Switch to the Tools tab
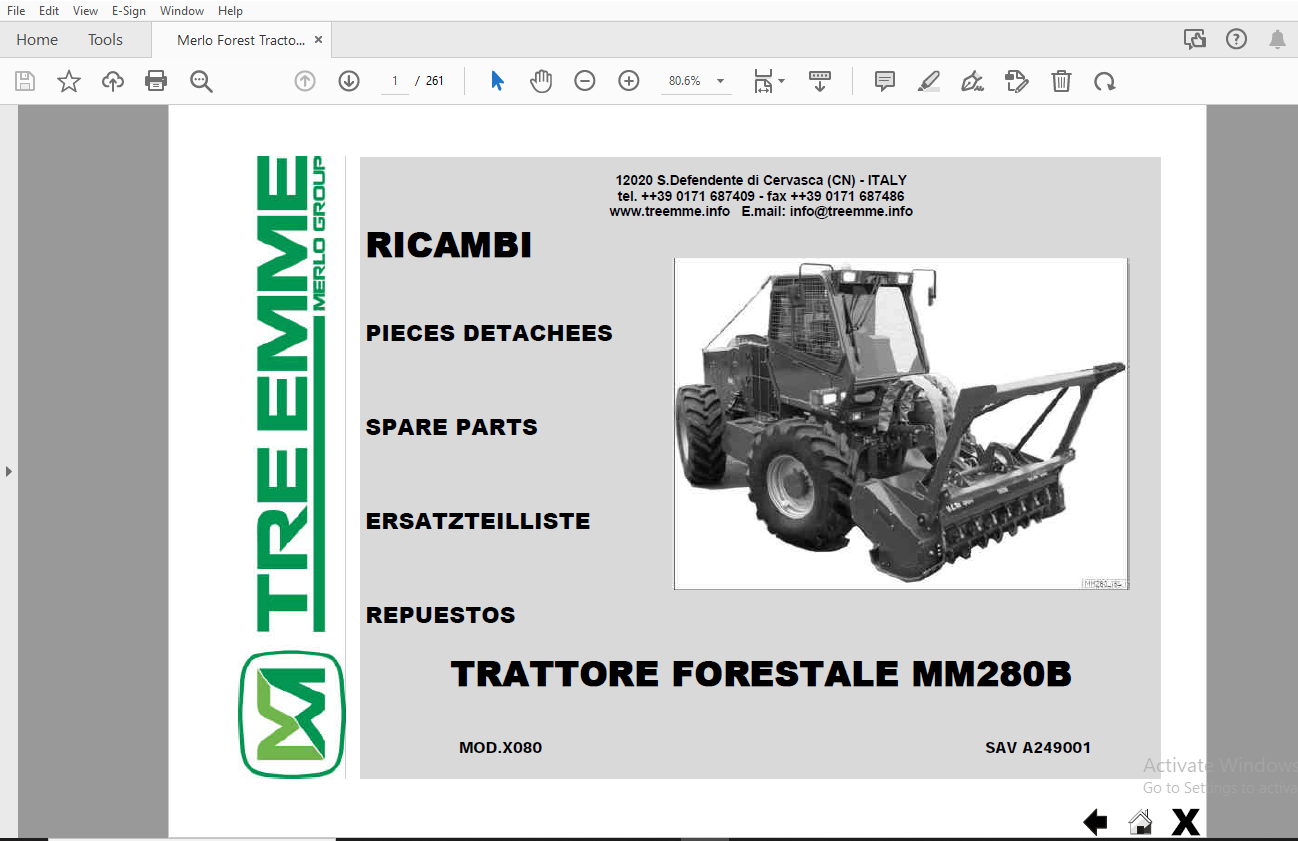Screen dimensions: 1298x841 click(105, 40)
